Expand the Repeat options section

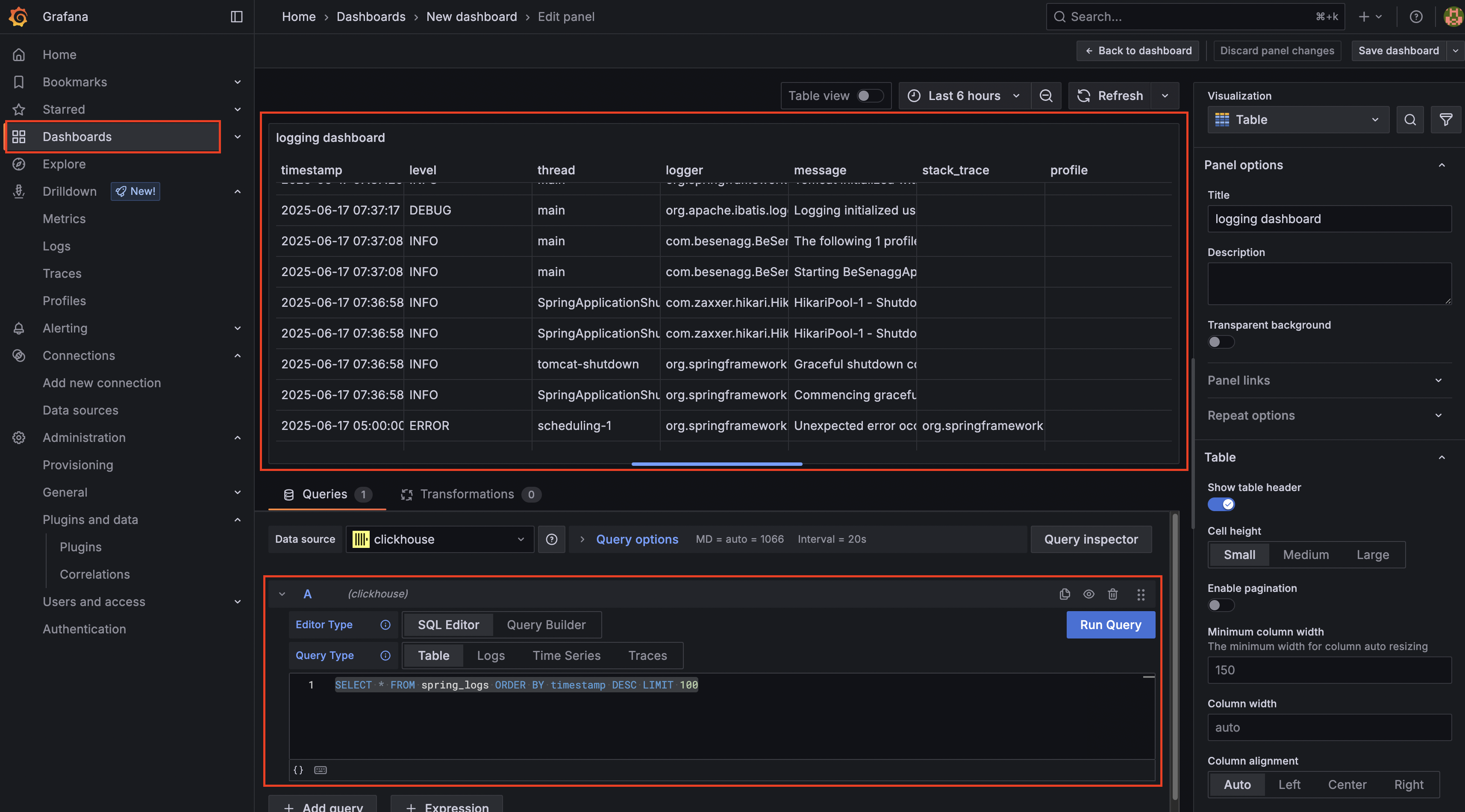tap(1329, 416)
